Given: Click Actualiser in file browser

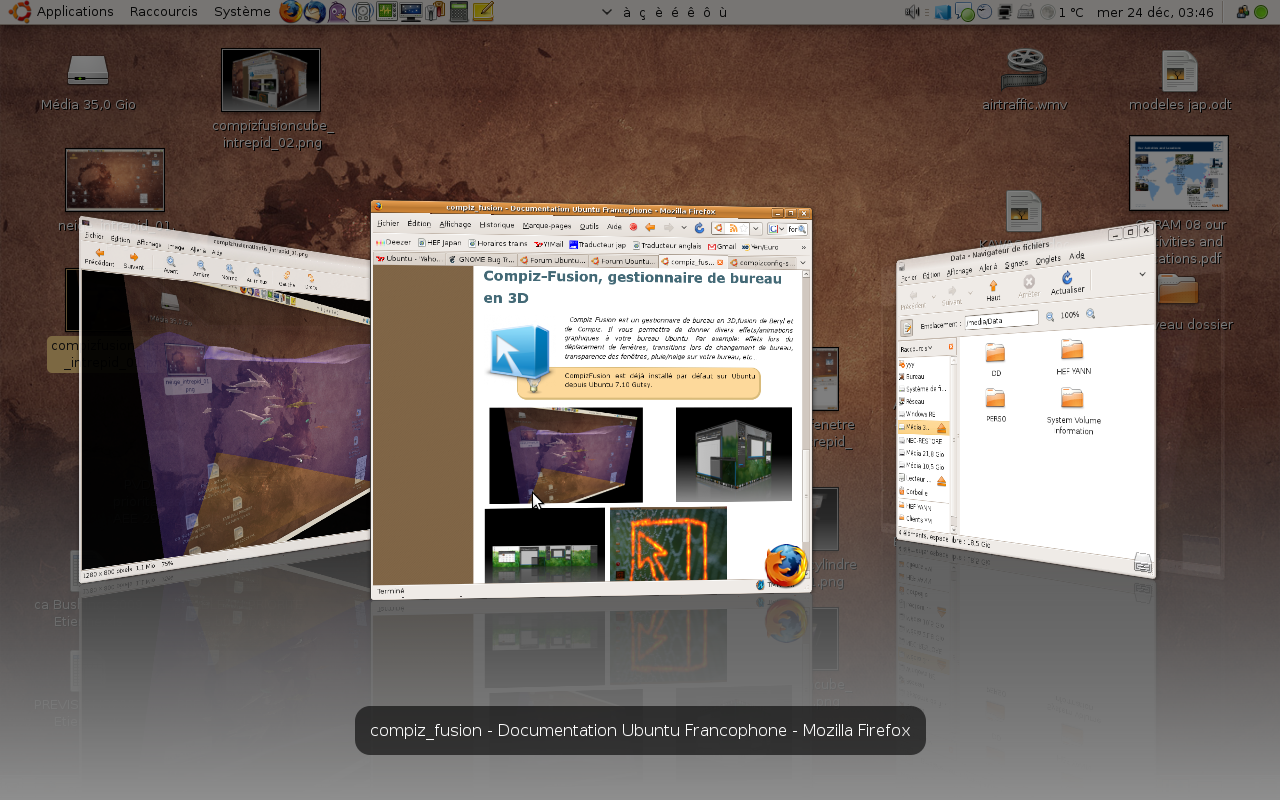Looking at the screenshot, I should [x=1068, y=283].
